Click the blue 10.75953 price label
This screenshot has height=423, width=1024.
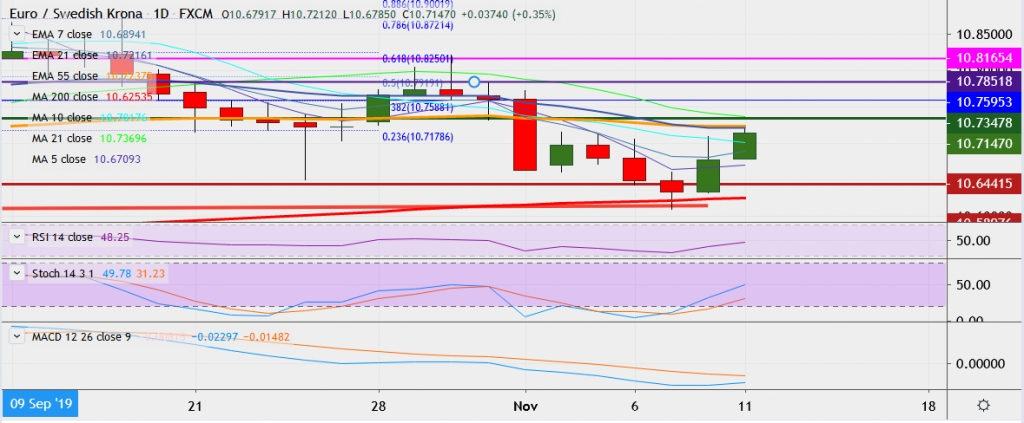coord(985,102)
